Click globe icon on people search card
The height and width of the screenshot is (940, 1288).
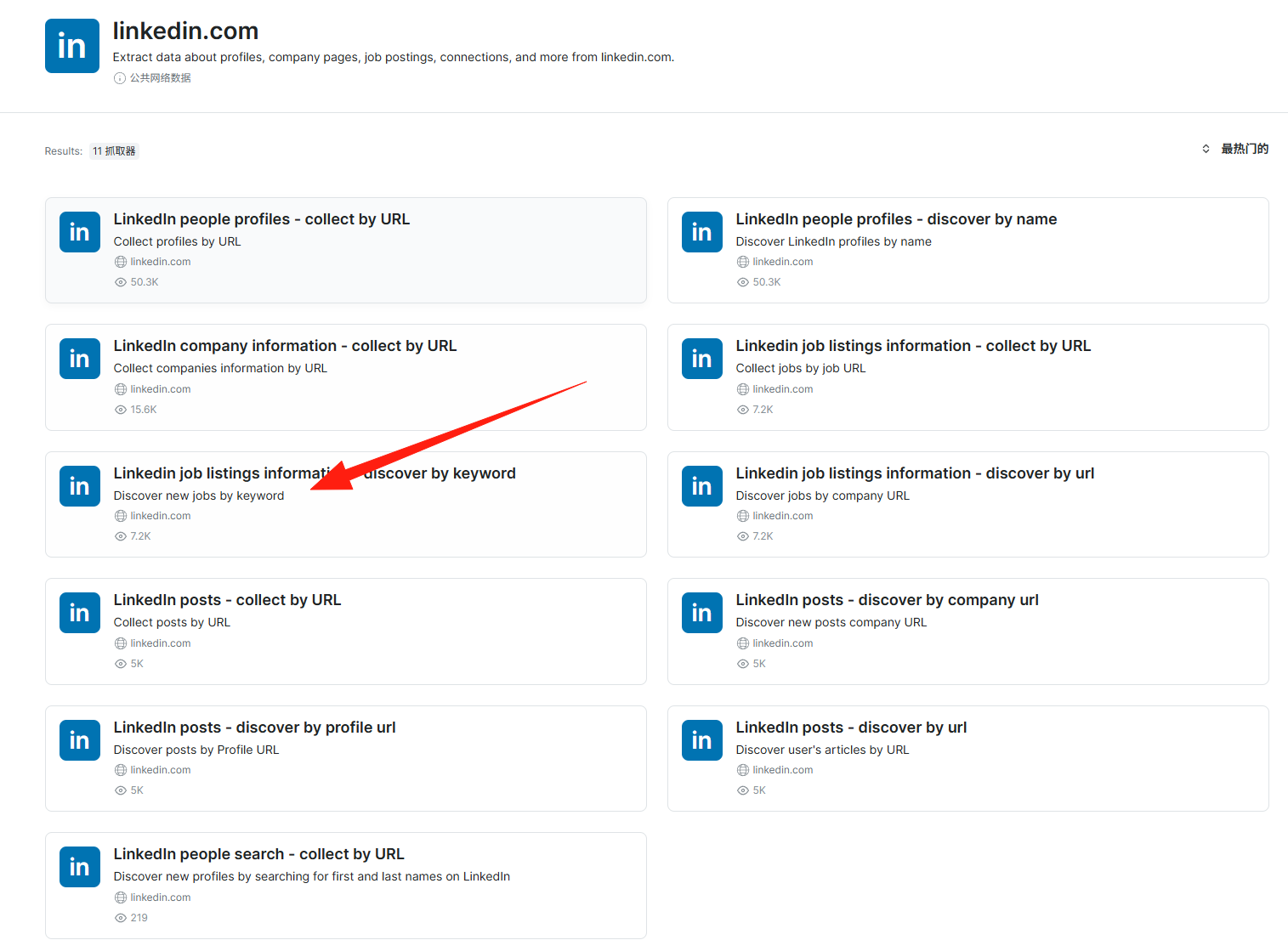tap(121, 898)
